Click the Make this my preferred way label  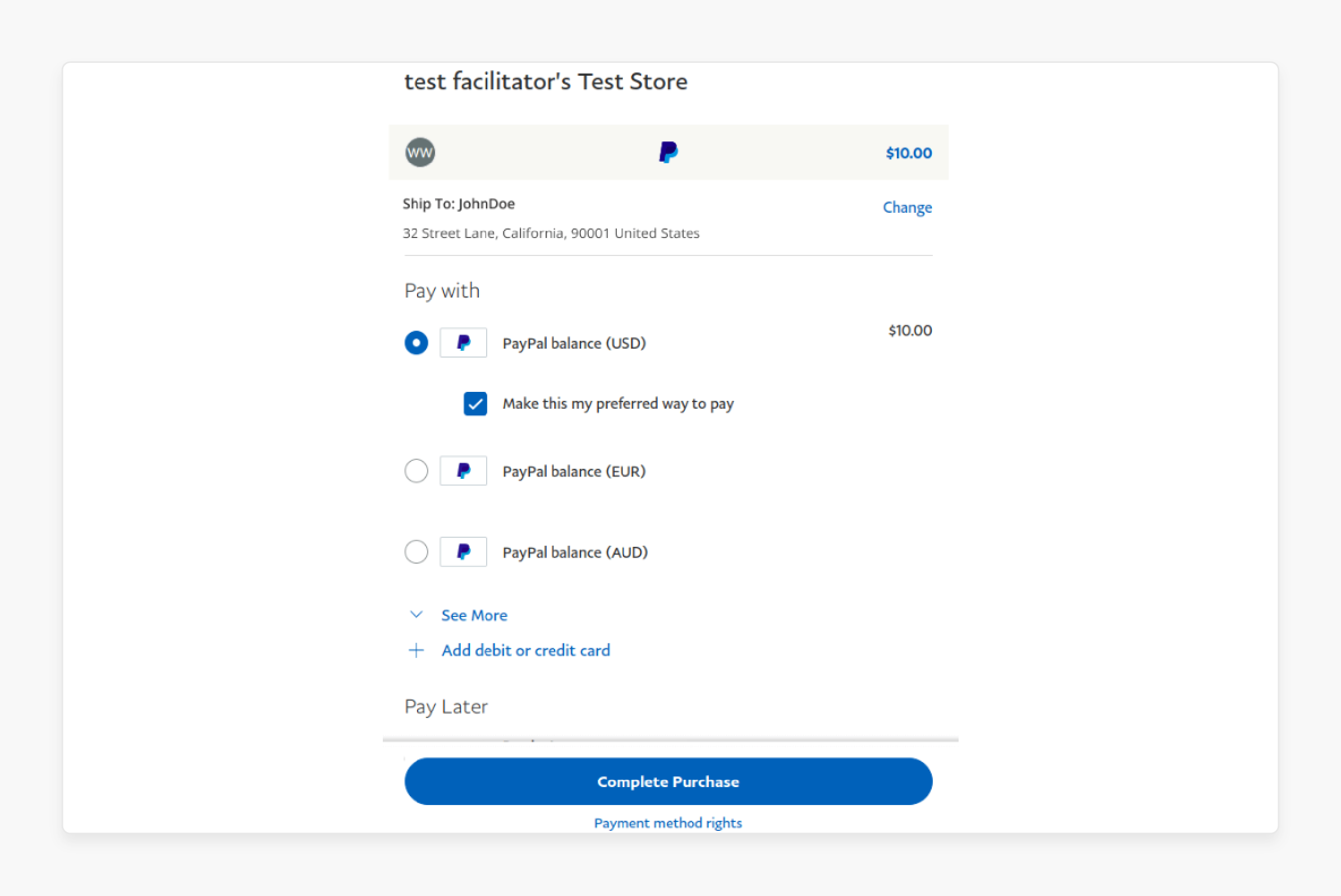[618, 404]
